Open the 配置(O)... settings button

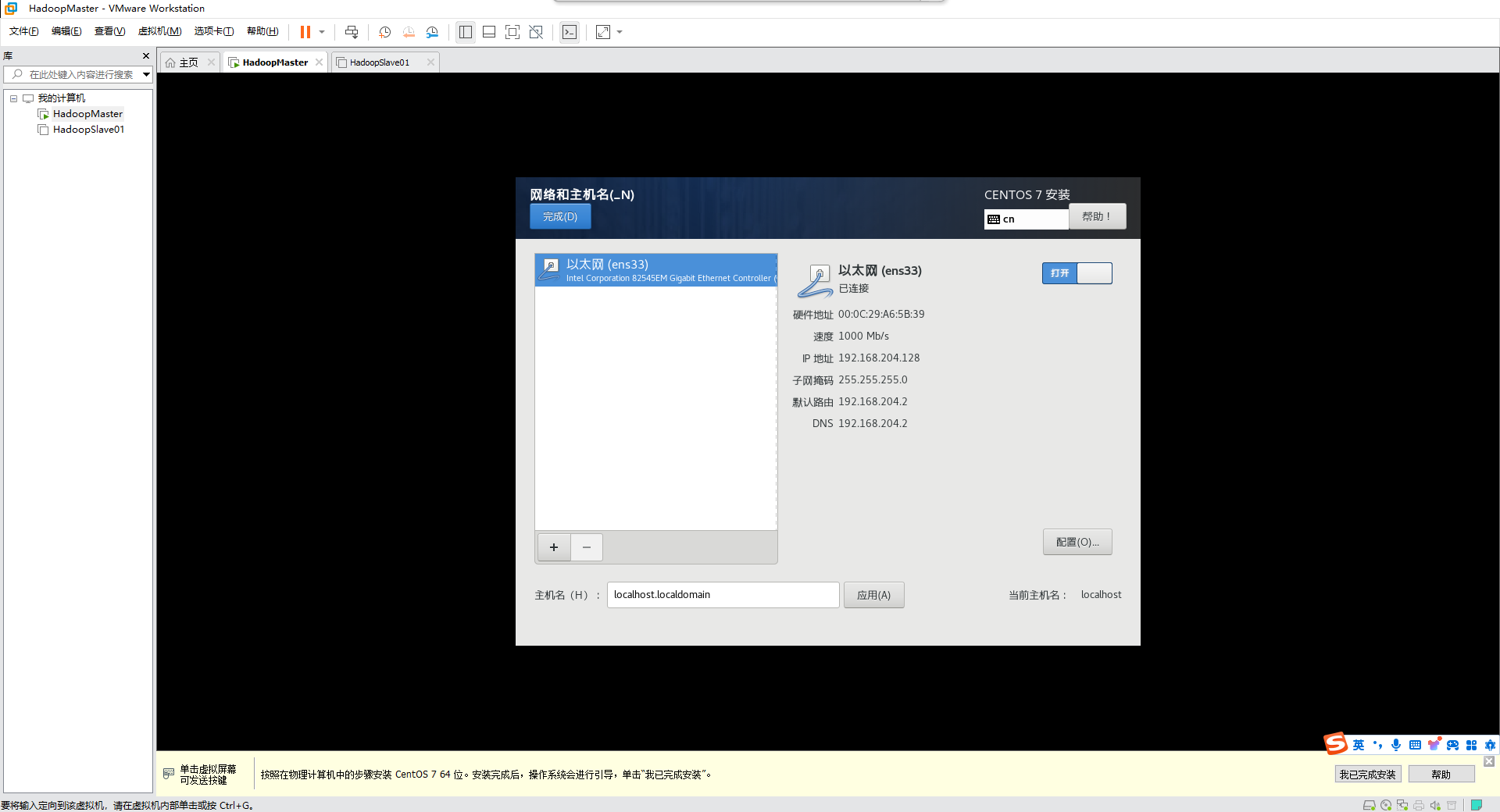1077,542
